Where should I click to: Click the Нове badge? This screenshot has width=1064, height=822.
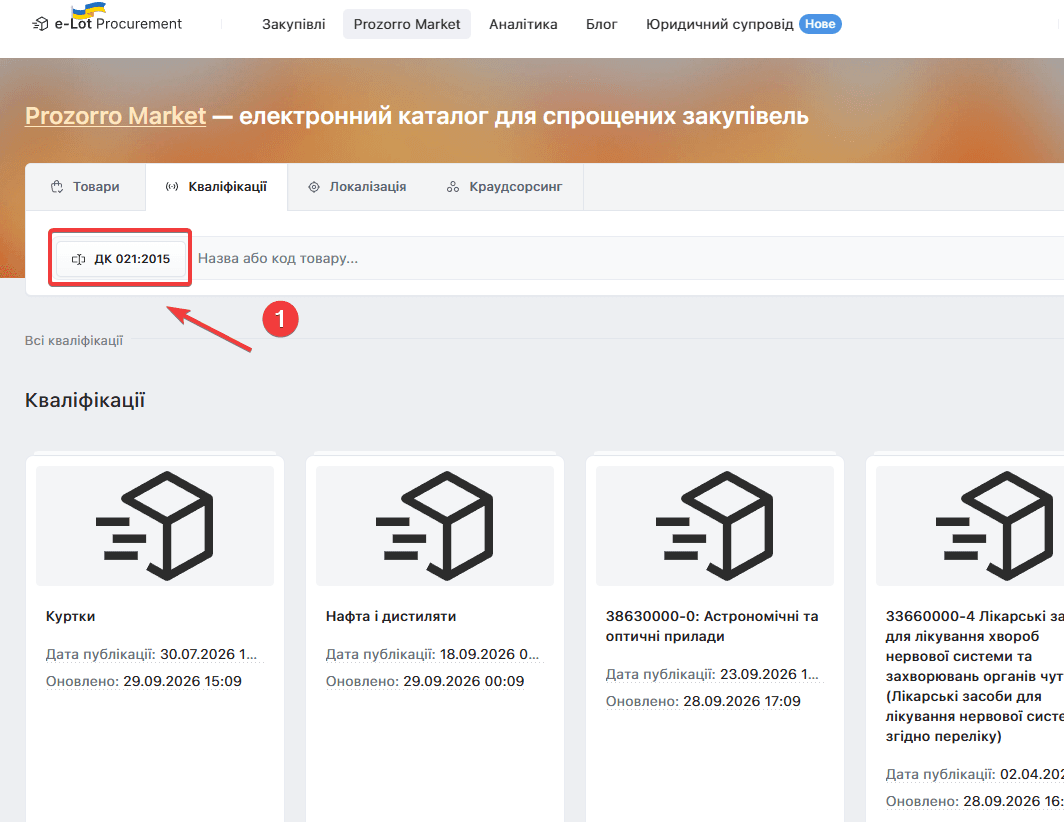pyautogui.click(x=820, y=24)
